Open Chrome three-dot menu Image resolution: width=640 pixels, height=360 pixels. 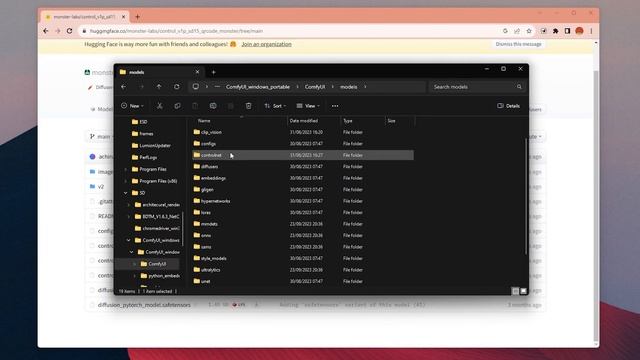click(x=591, y=31)
